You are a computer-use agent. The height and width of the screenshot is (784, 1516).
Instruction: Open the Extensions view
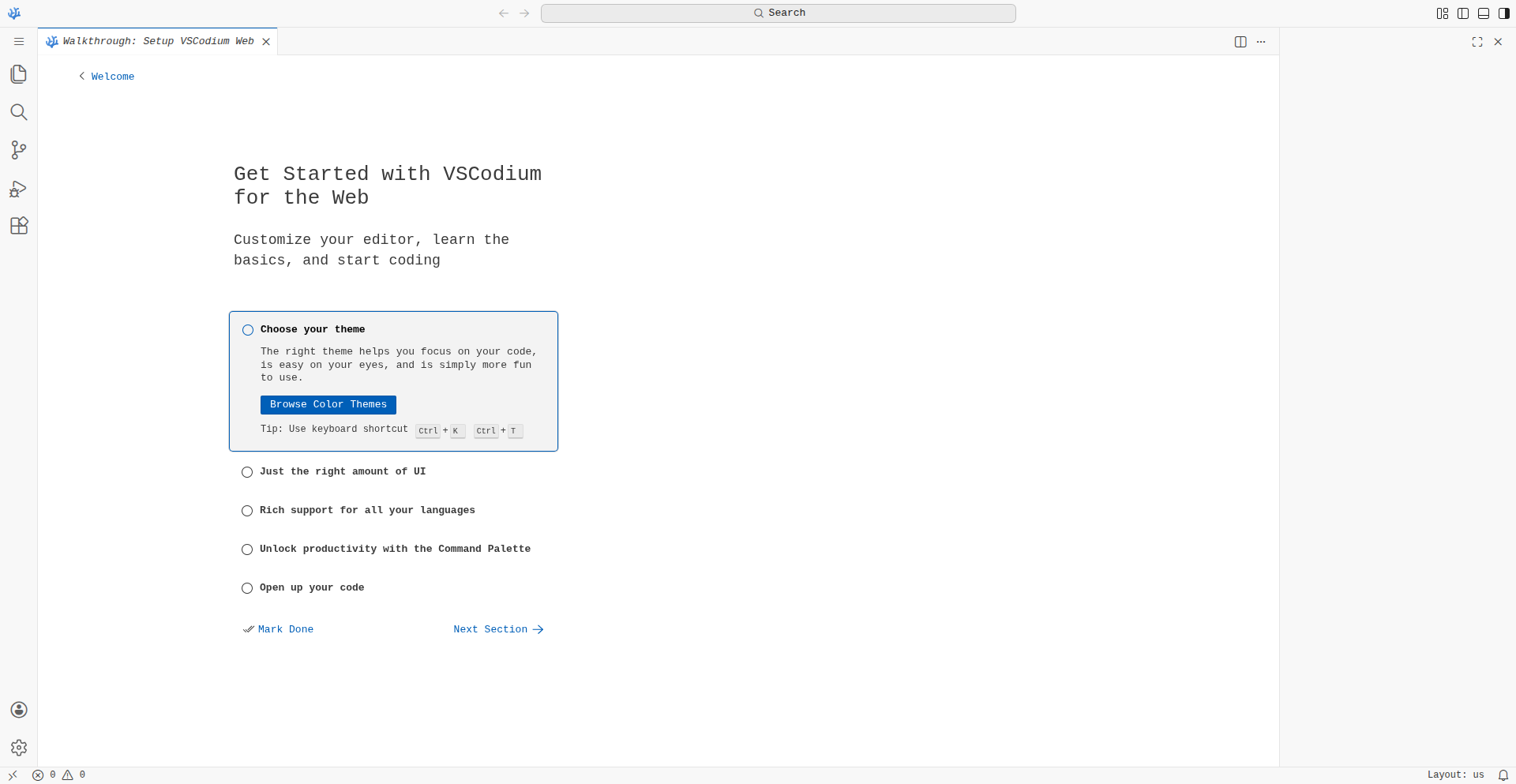tap(19, 226)
